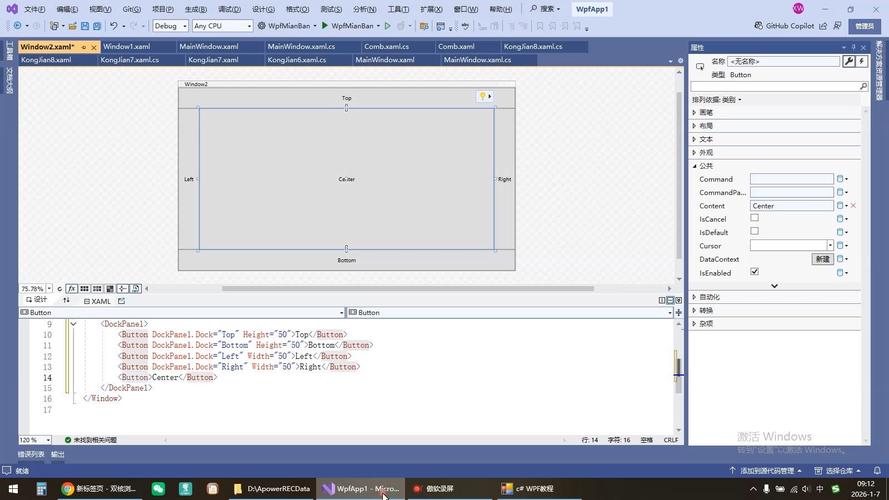The width and height of the screenshot is (889, 500).
Task: Click vertical split layout icon
Action: point(662,300)
